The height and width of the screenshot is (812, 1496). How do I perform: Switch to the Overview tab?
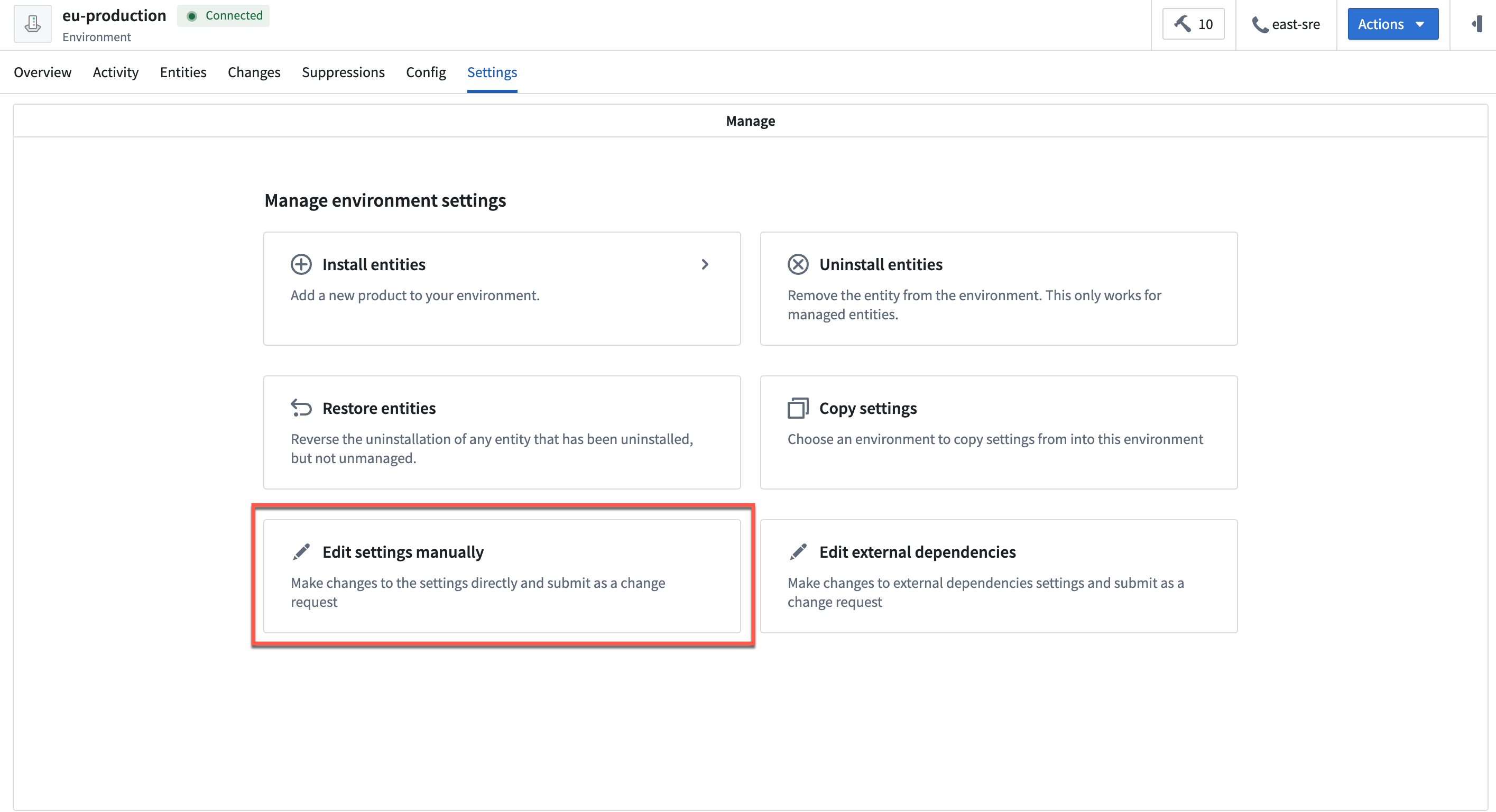[x=42, y=72]
